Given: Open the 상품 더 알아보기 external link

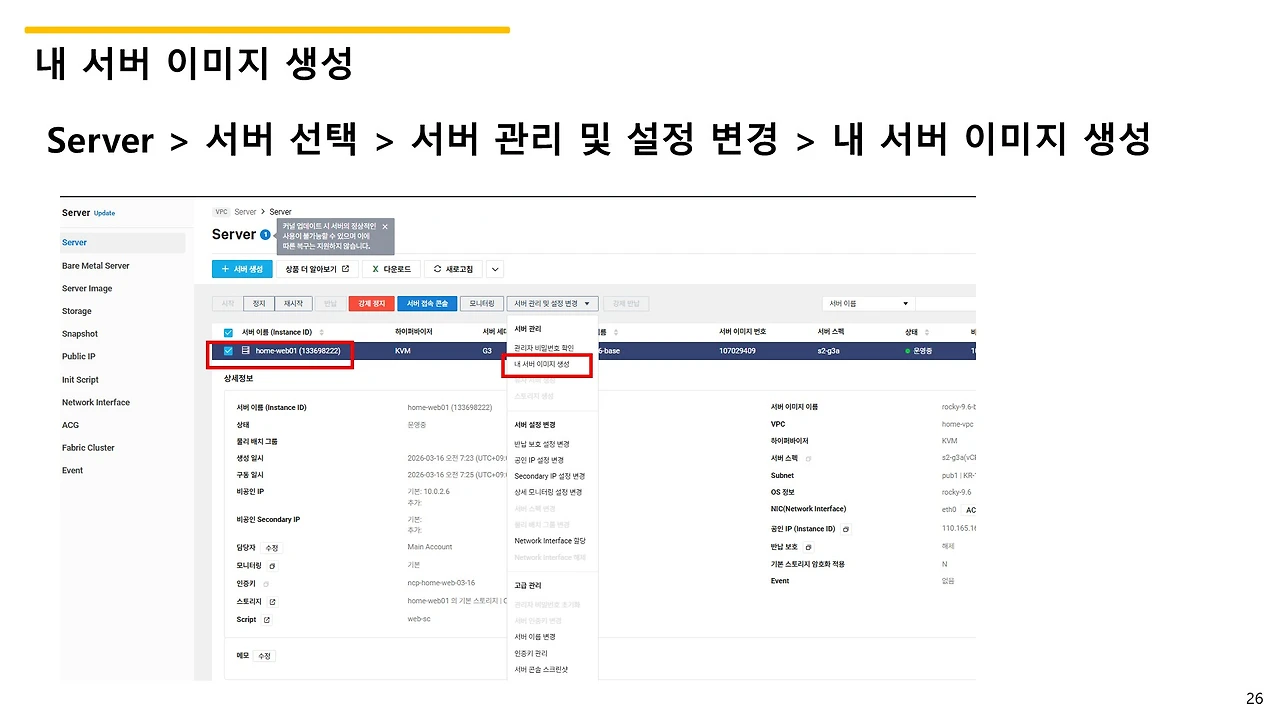Looking at the screenshot, I should tap(319, 269).
